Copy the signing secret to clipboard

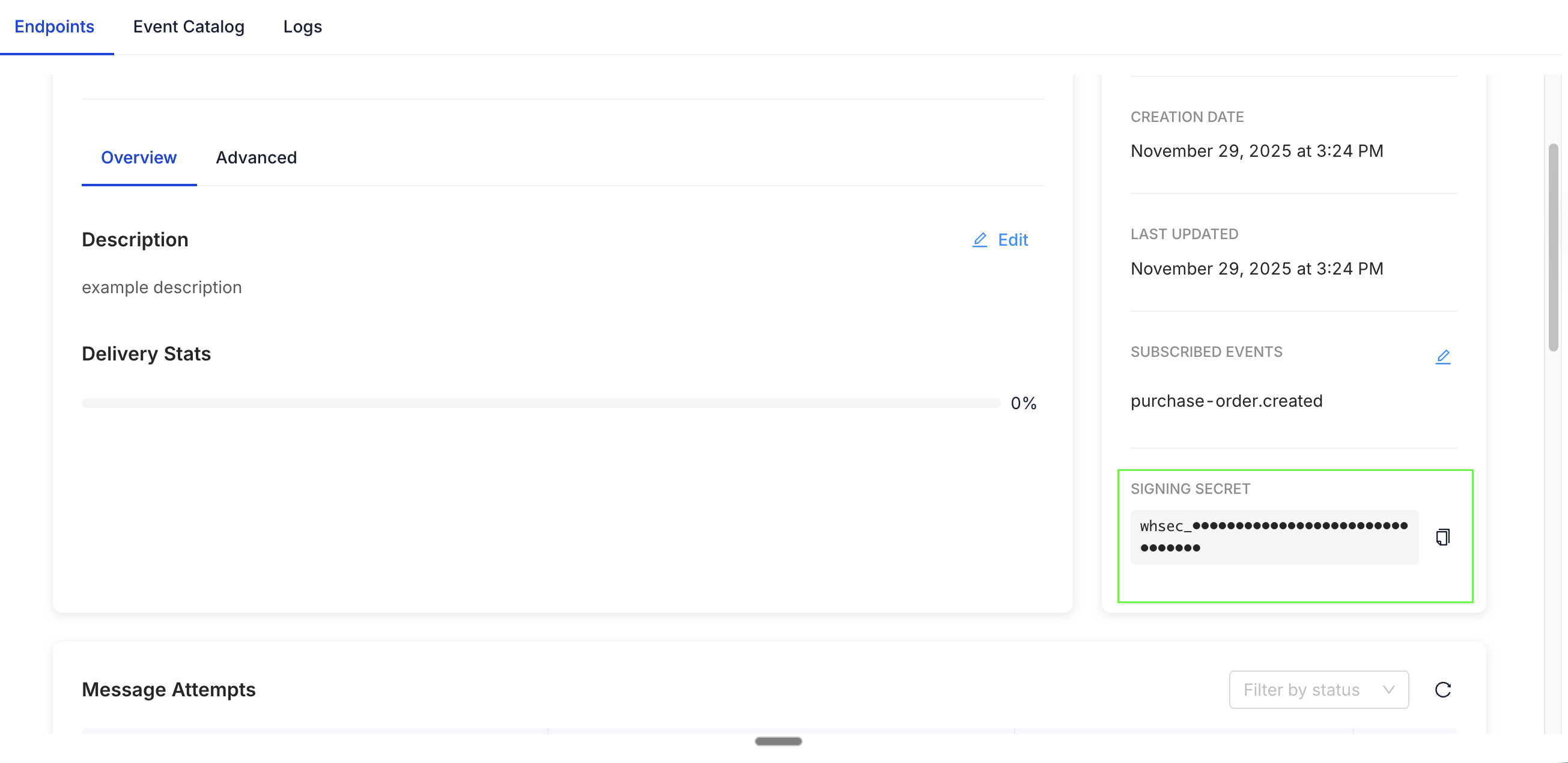click(x=1444, y=537)
